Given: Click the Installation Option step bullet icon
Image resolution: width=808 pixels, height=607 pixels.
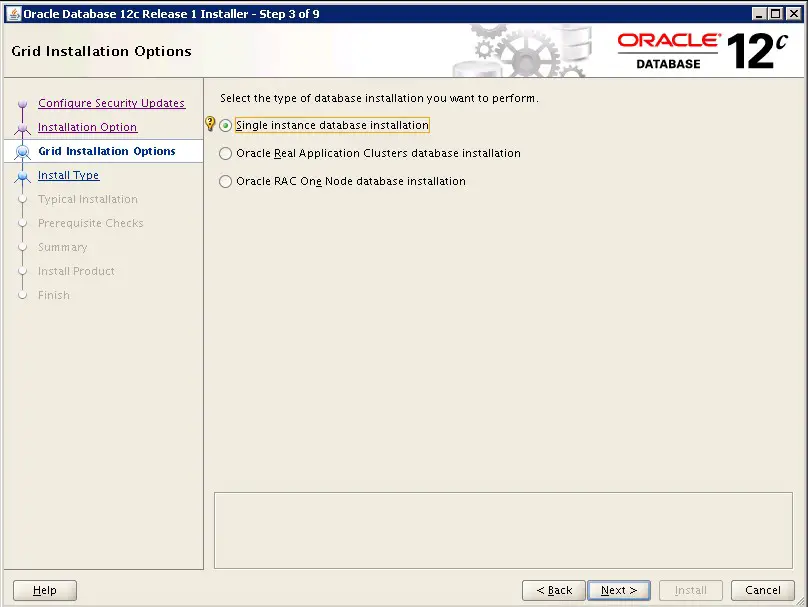Looking at the screenshot, I should [22, 128].
